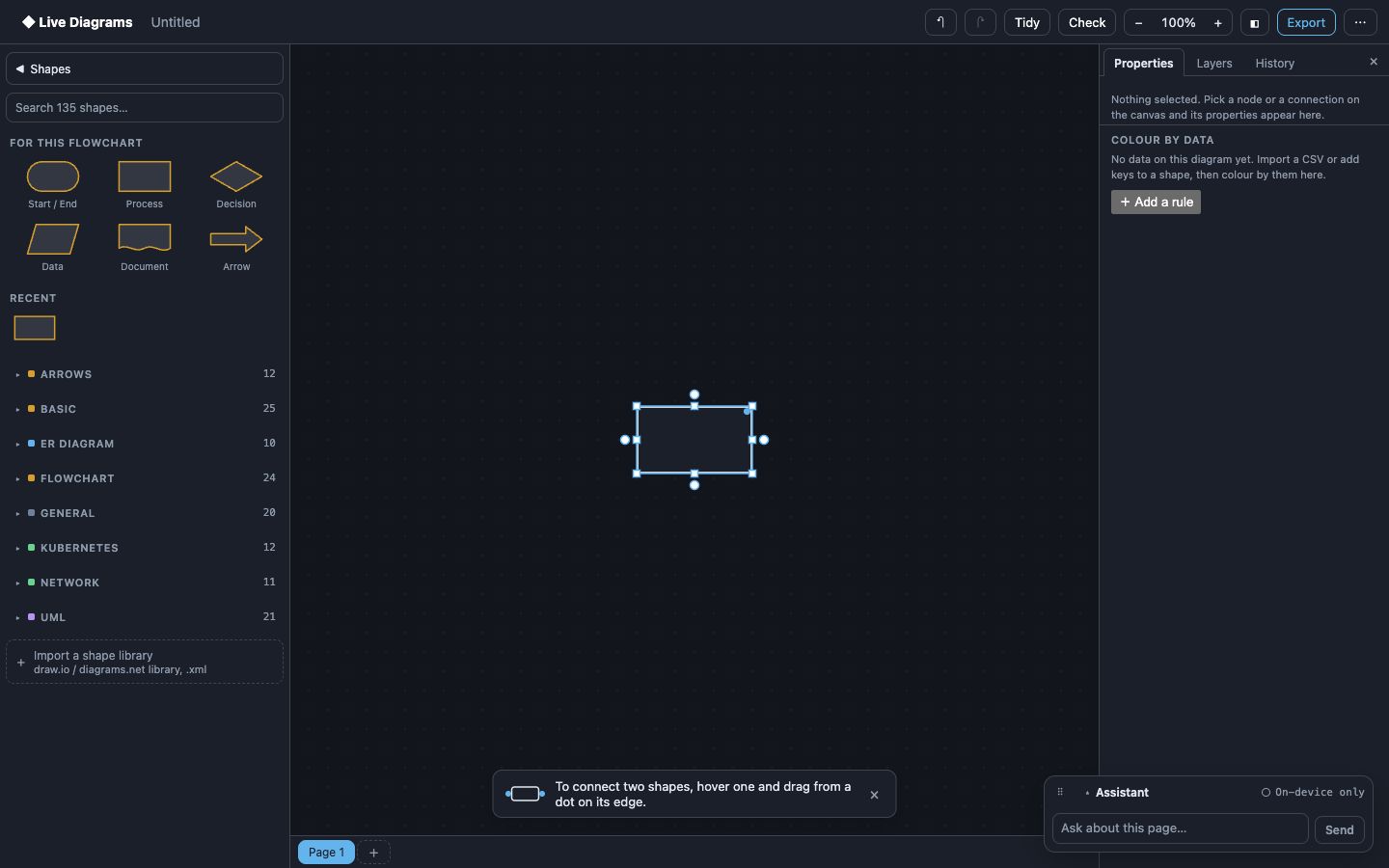Click the Undo arrow icon
Image resolution: width=1389 pixels, height=868 pixels.
(940, 22)
